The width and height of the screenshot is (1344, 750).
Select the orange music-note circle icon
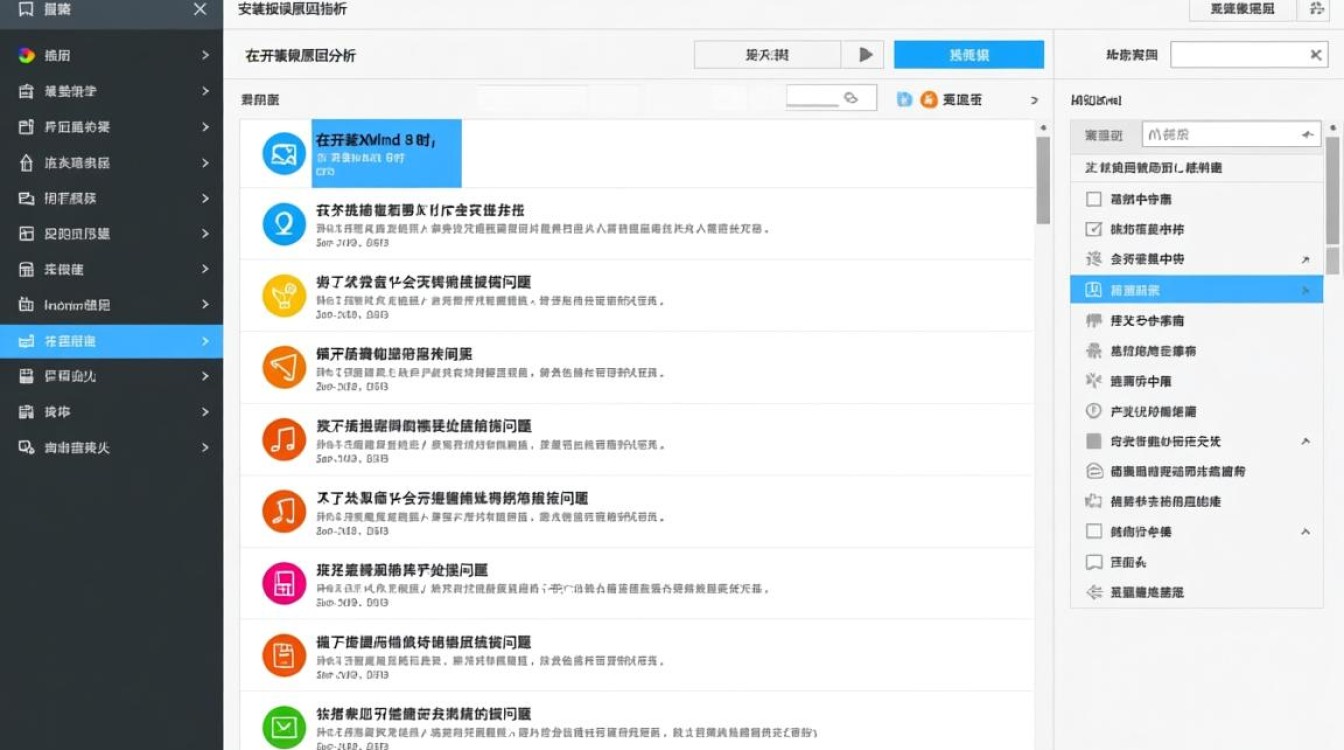pyautogui.click(x=282, y=512)
